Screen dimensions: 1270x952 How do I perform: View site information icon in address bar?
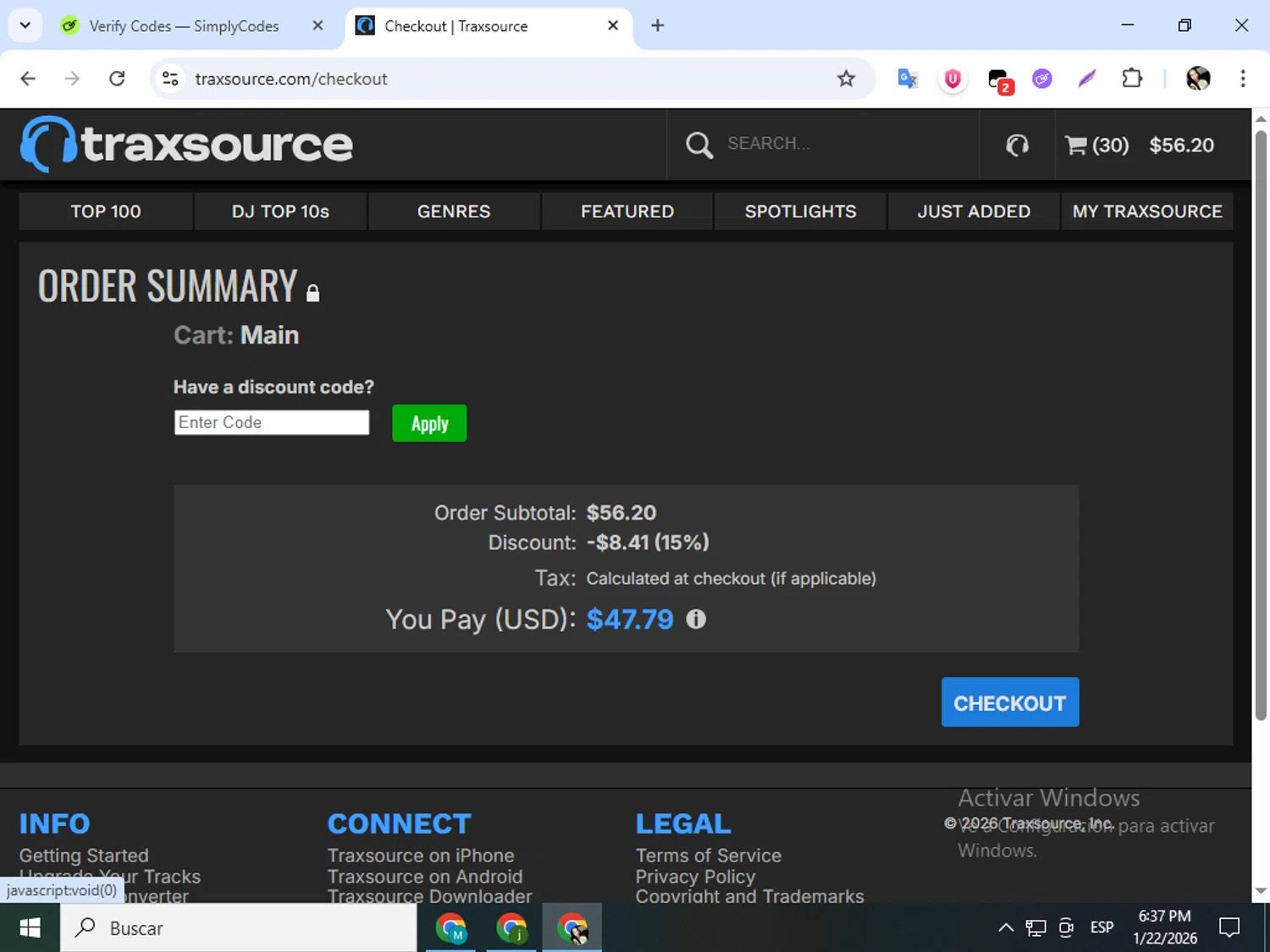[170, 79]
